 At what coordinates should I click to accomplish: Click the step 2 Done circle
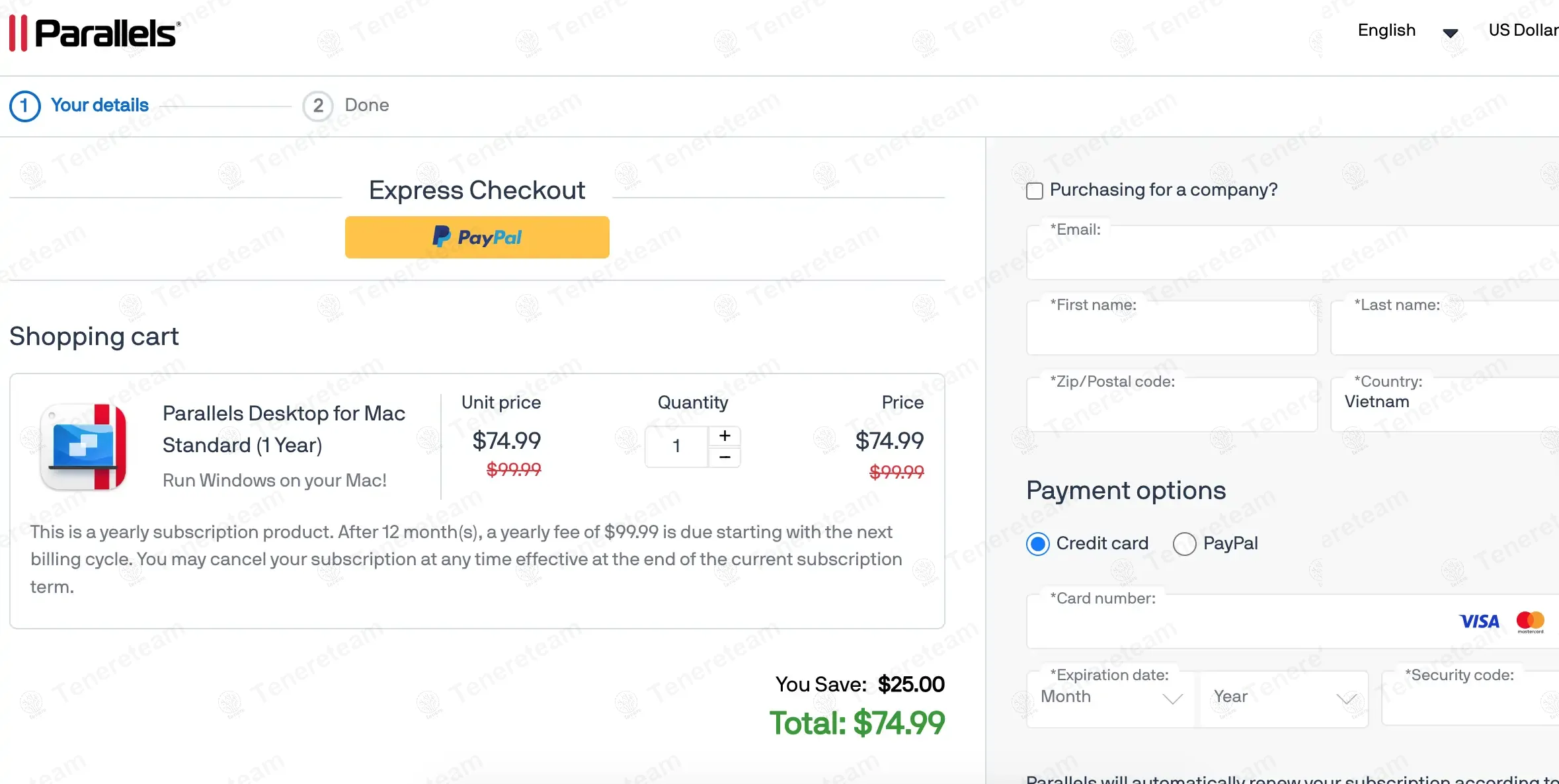[318, 106]
